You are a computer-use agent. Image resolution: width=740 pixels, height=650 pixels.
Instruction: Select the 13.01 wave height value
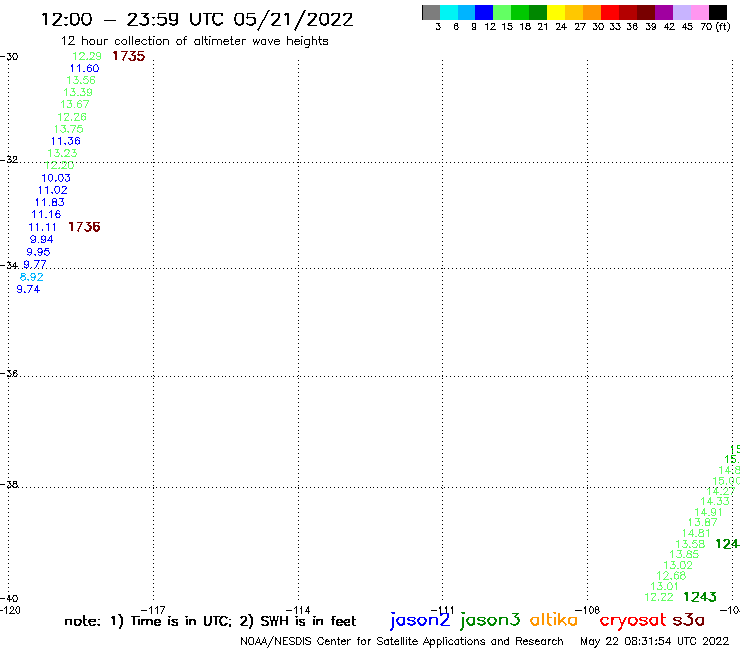point(664,586)
